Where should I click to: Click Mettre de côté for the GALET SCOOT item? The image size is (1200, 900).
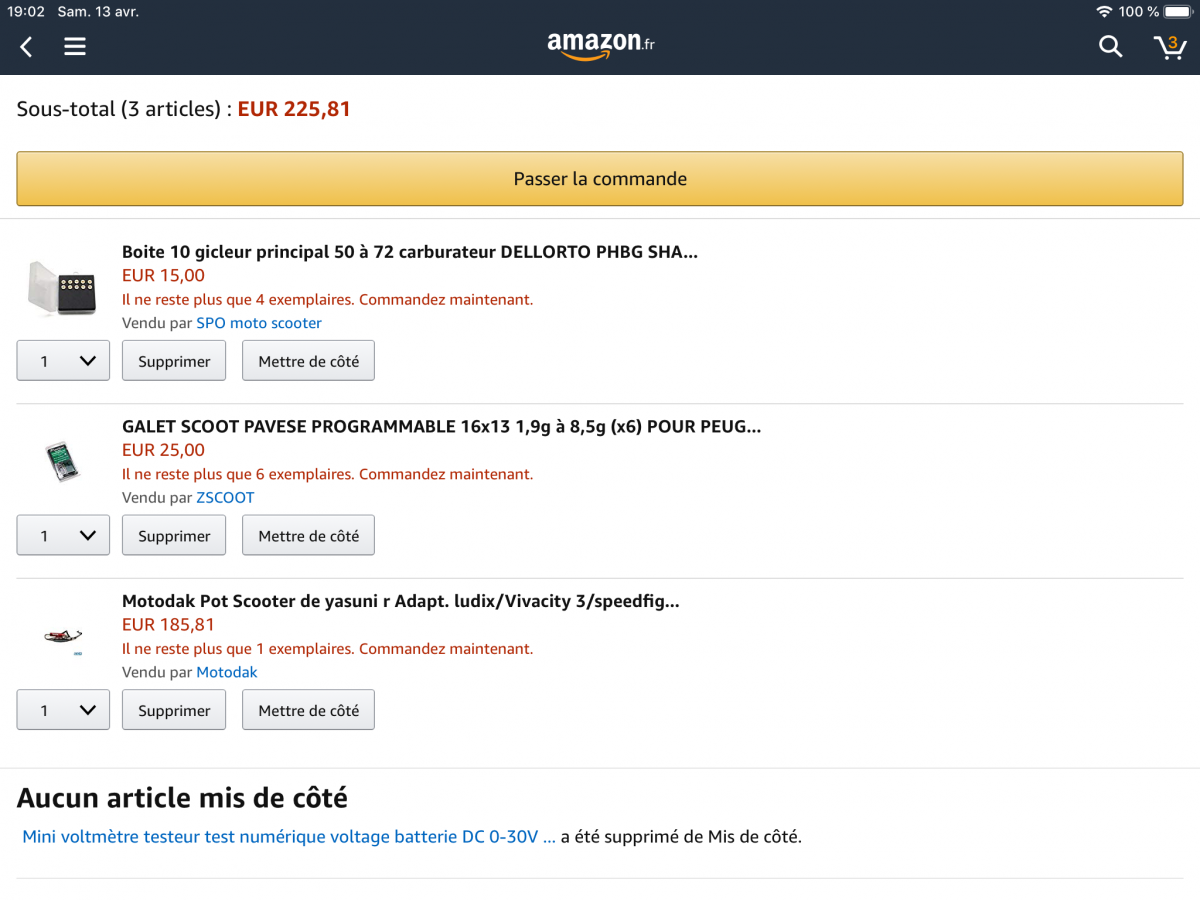point(308,536)
